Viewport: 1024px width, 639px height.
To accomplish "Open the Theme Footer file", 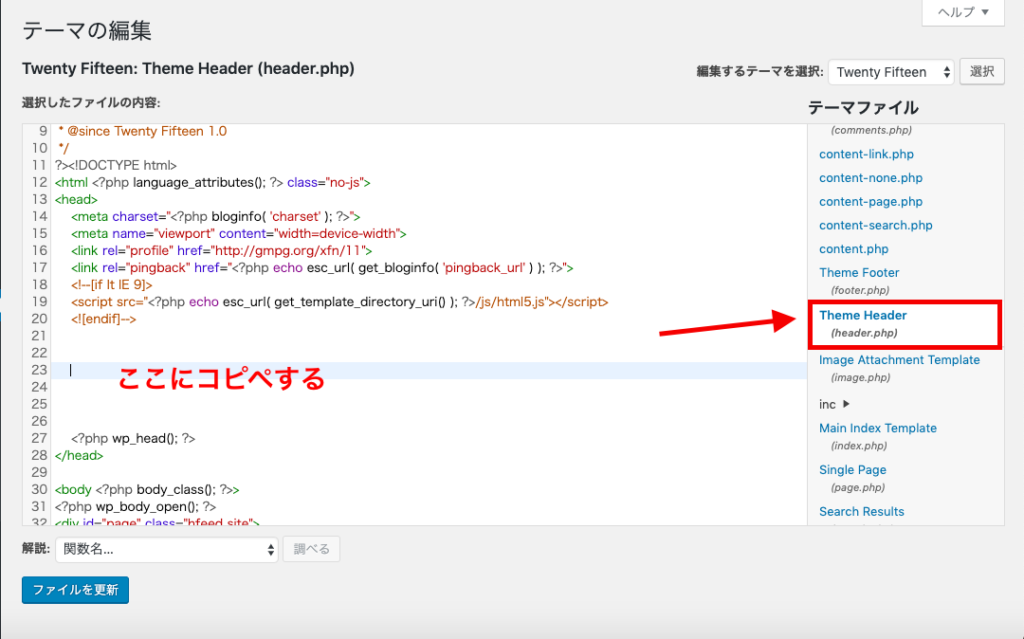I will (859, 272).
